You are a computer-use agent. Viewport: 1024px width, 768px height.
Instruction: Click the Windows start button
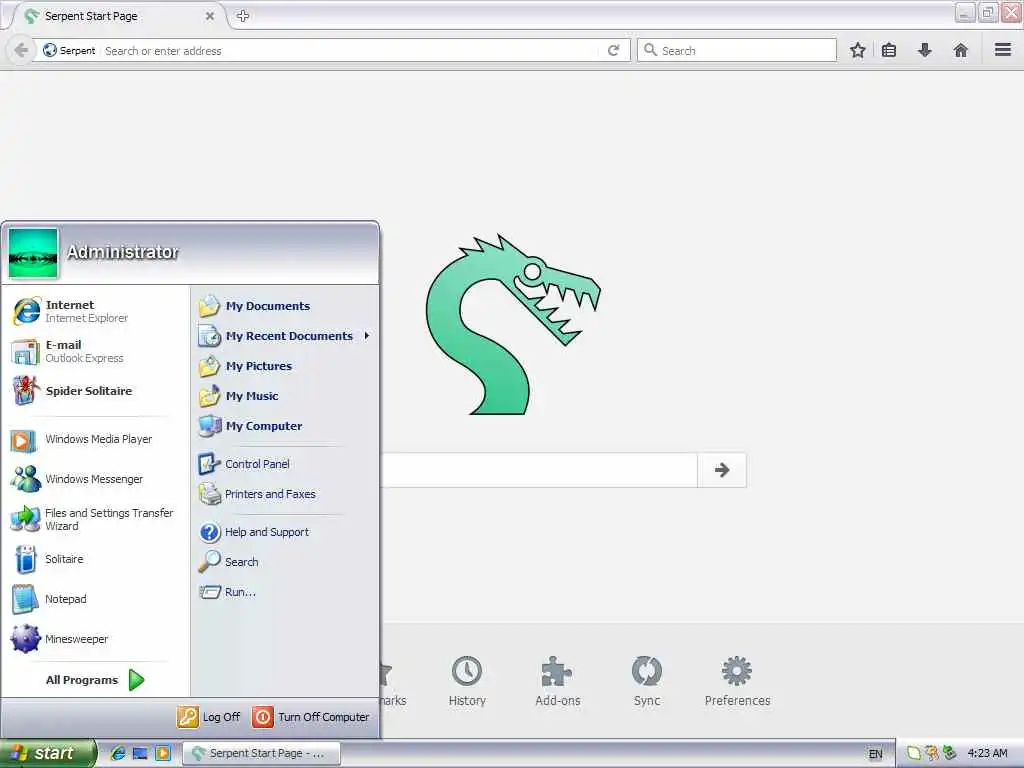tap(47, 753)
